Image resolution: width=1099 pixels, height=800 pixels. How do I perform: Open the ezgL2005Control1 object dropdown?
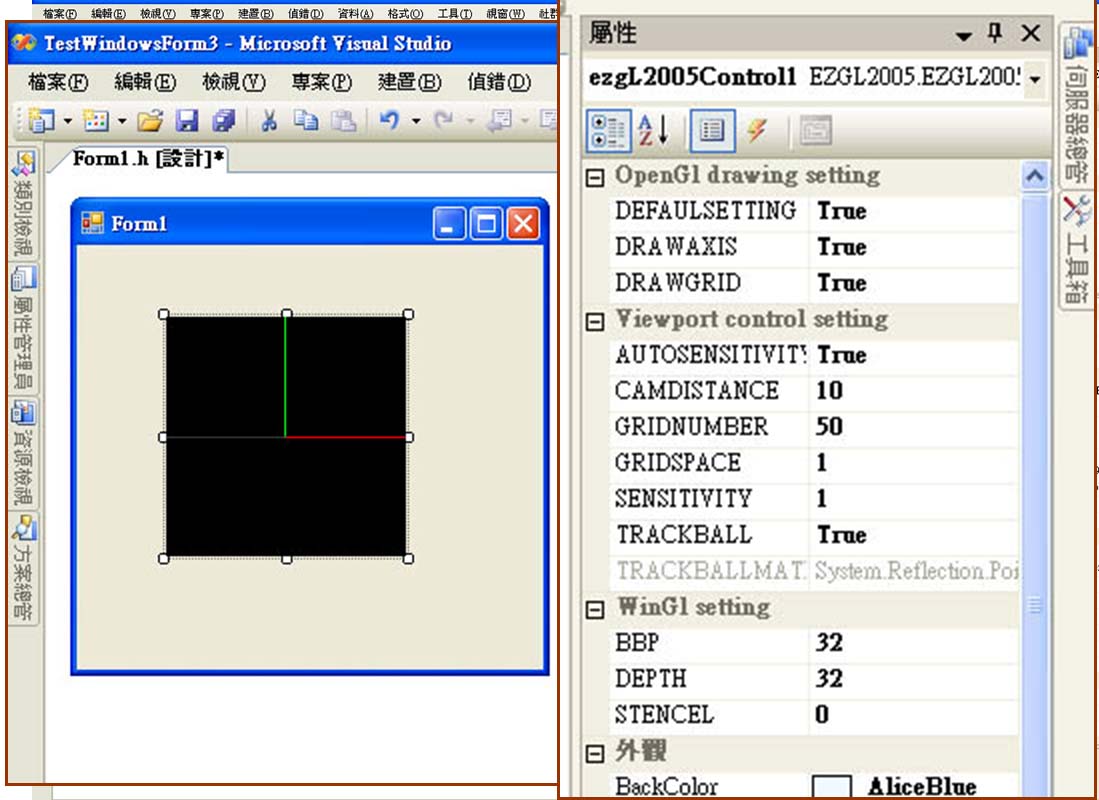1033,78
